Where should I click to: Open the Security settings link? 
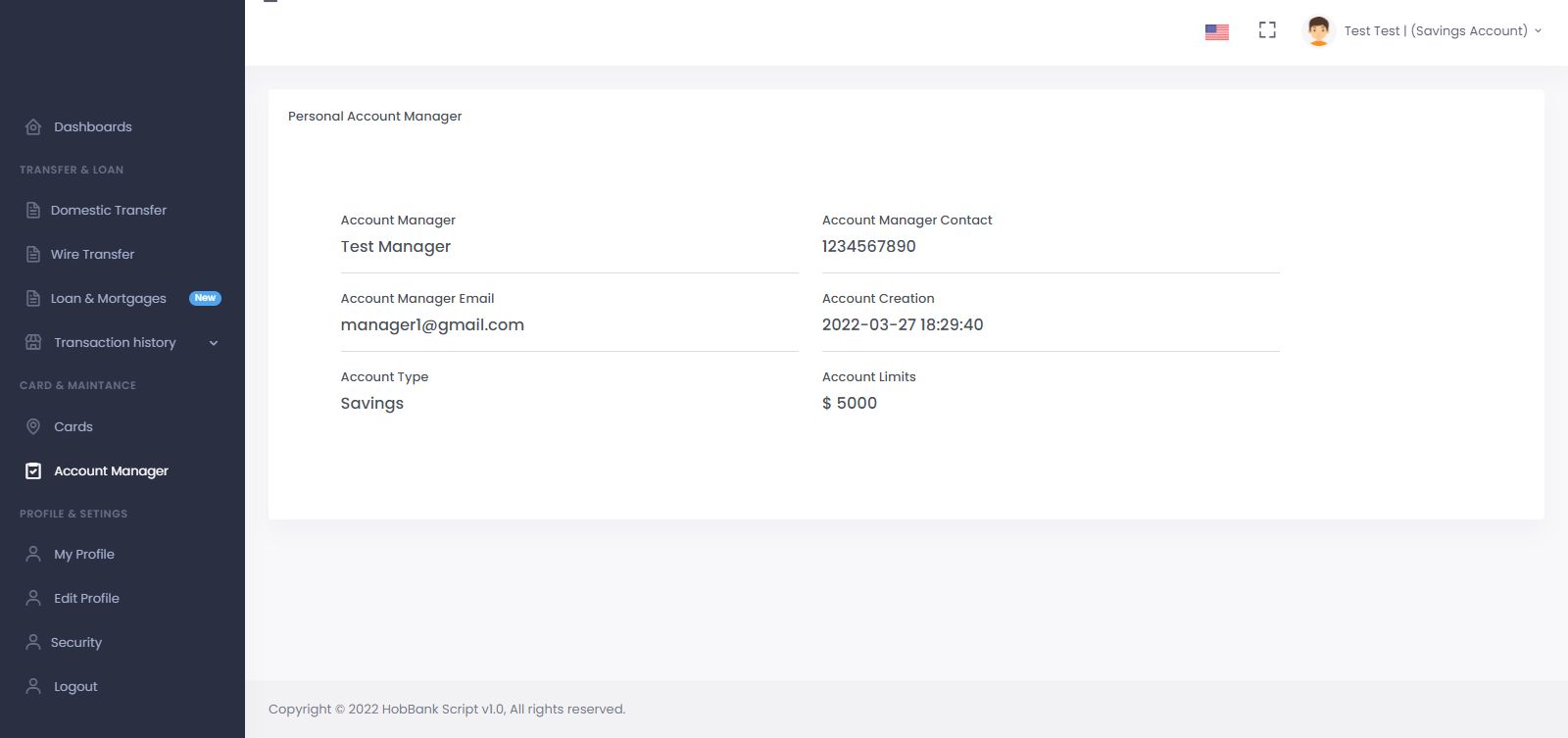point(76,642)
